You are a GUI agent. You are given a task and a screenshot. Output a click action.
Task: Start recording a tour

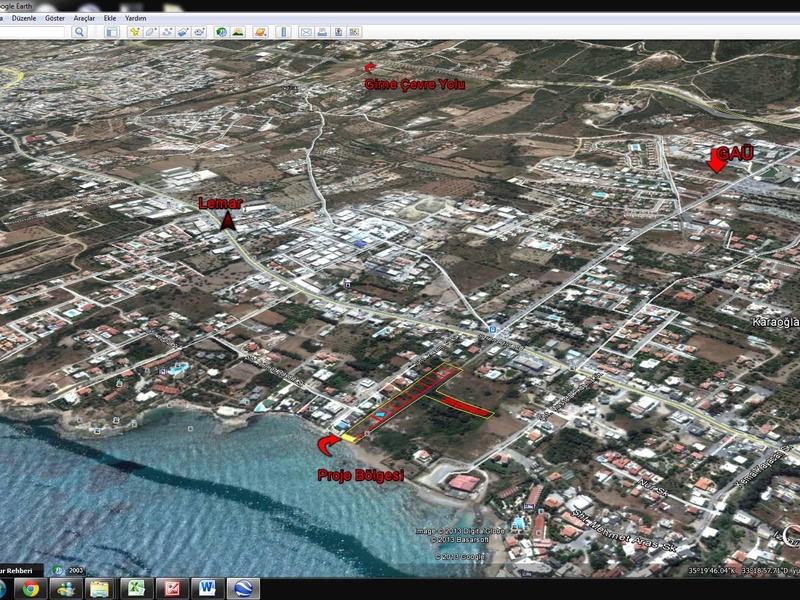coord(200,32)
